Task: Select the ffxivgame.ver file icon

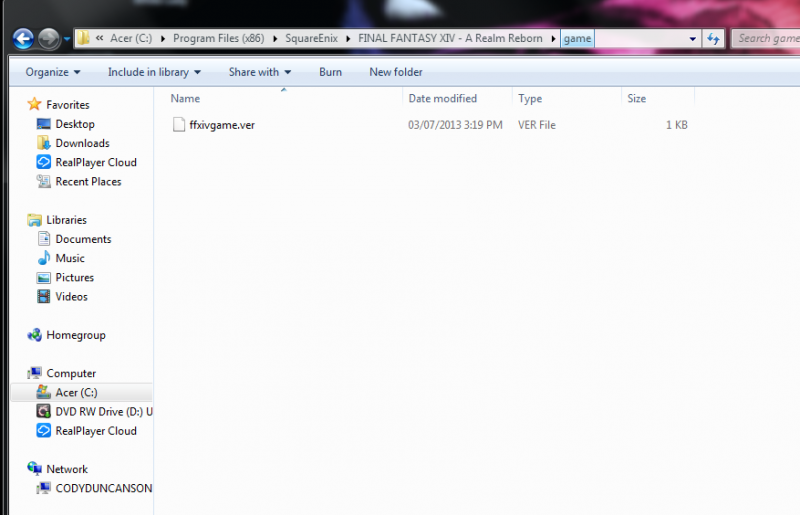Action: [179, 125]
